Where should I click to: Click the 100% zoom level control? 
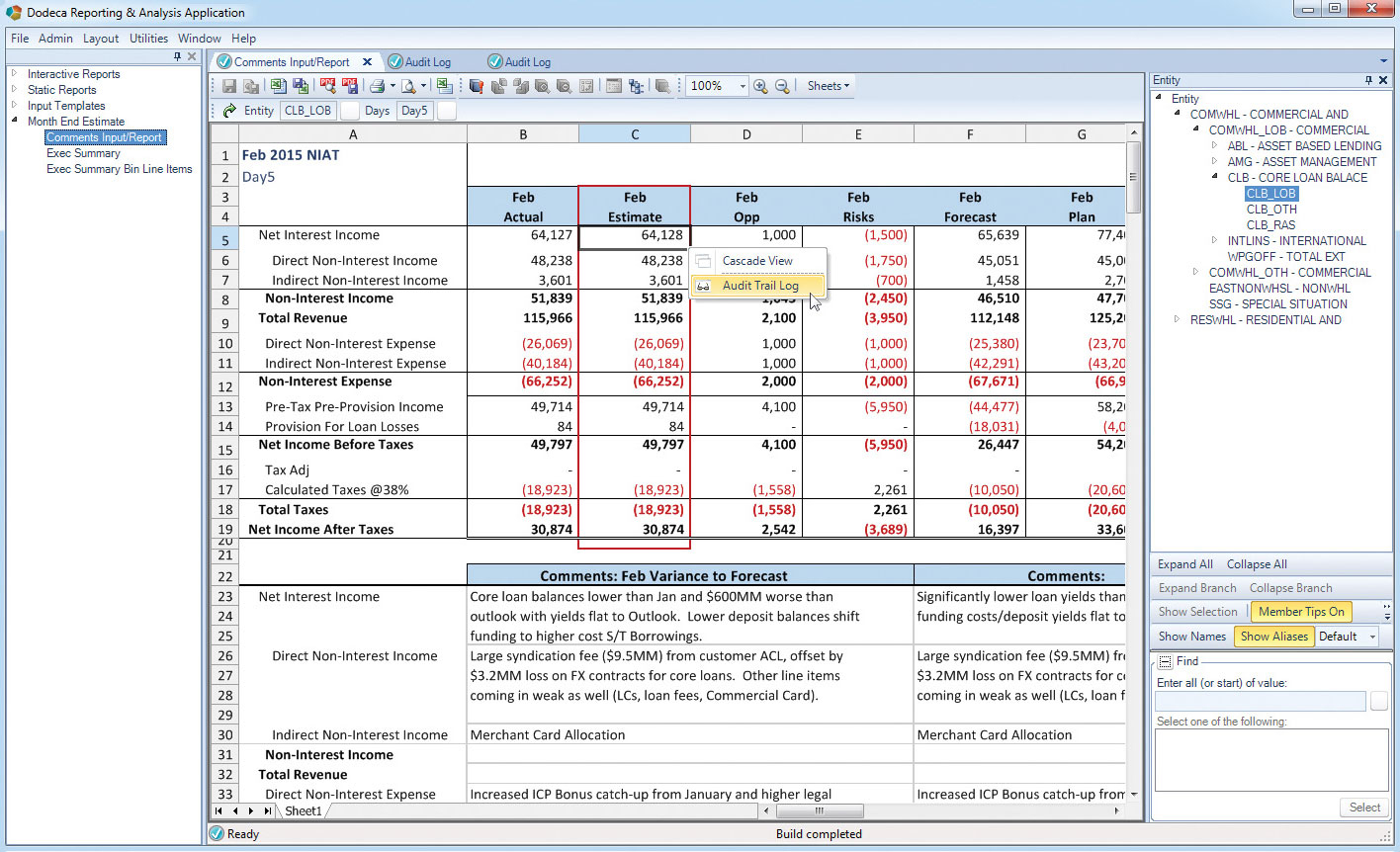click(710, 86)
